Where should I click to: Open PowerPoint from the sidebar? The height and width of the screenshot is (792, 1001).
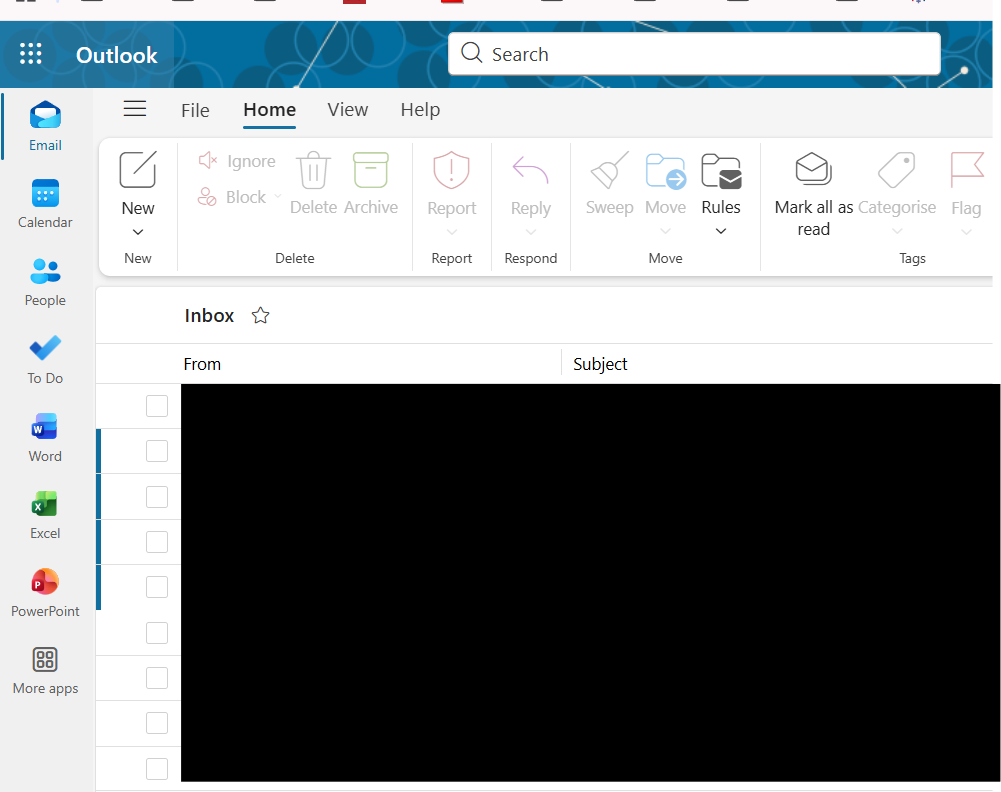(44, 582)
